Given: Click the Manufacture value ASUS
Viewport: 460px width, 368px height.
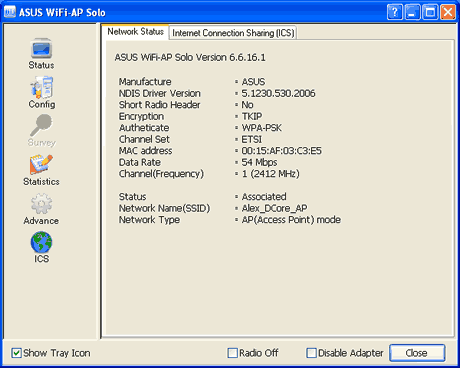Looking at the screenshot, I should coord(253,82).
